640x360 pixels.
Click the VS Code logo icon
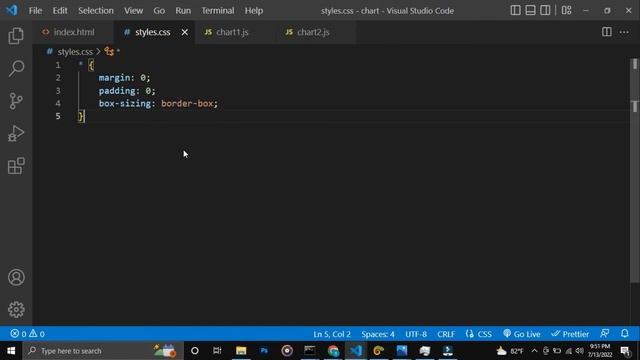(12, 10)
